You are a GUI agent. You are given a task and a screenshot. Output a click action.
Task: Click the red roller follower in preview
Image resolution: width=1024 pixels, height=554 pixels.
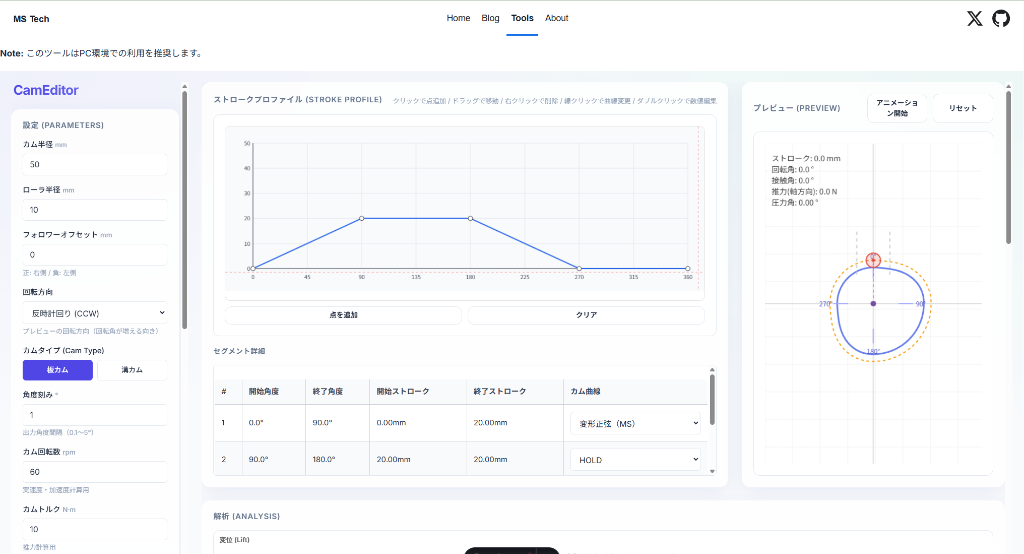[x=873, y=260]
